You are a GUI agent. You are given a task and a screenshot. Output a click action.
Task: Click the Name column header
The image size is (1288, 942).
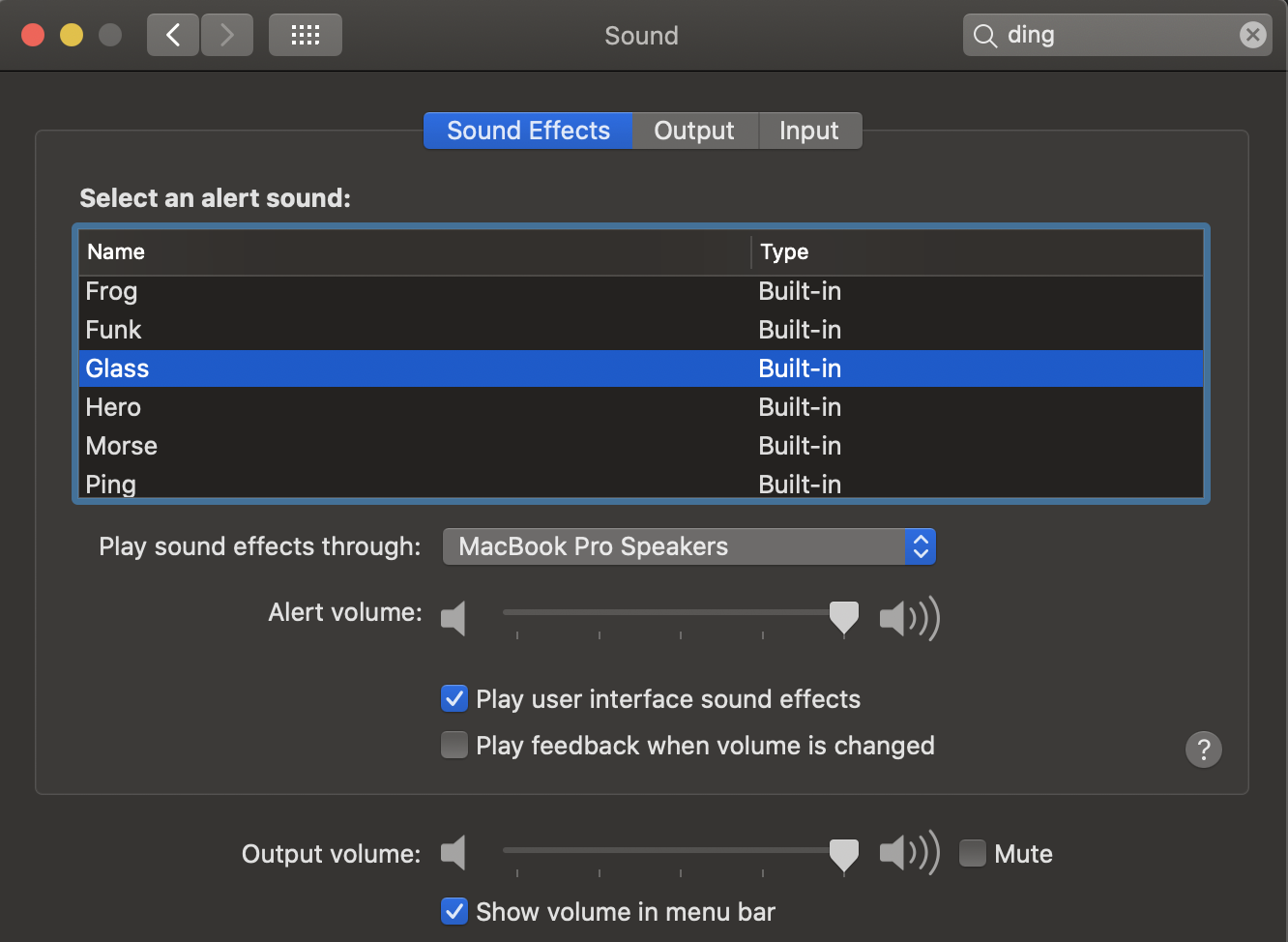116,252
